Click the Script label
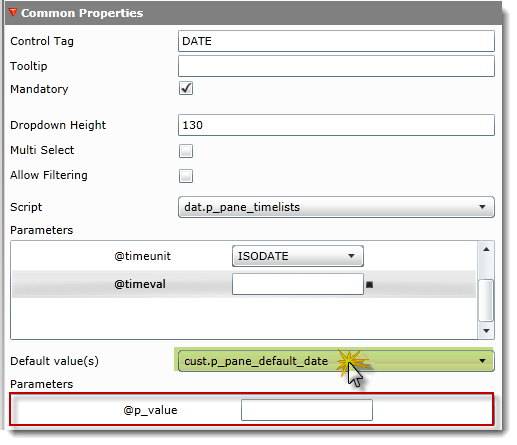 (26, 207)
